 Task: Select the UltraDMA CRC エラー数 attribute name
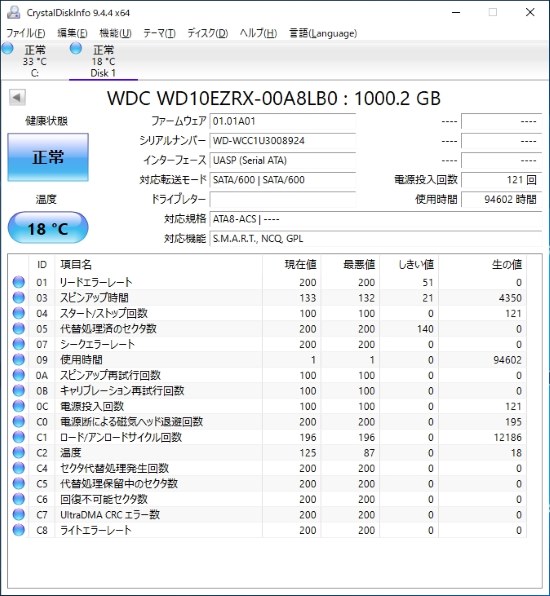click(x=110, y=515)
